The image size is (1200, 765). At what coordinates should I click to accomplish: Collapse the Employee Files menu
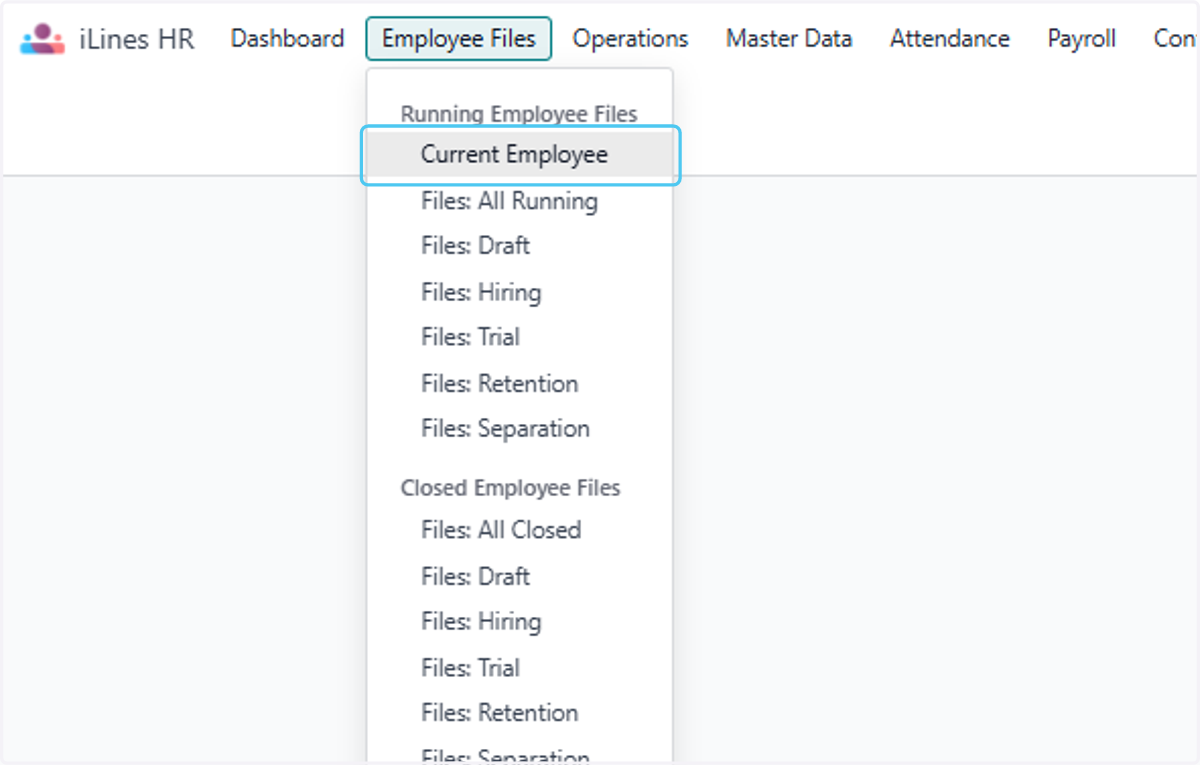[459, 39]
